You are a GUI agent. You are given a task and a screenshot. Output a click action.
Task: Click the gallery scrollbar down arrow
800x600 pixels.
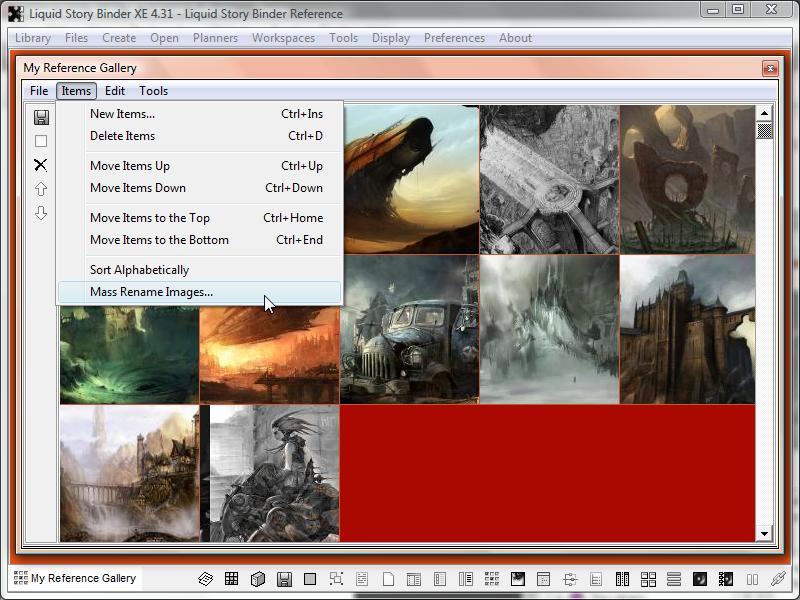point(765,534)
